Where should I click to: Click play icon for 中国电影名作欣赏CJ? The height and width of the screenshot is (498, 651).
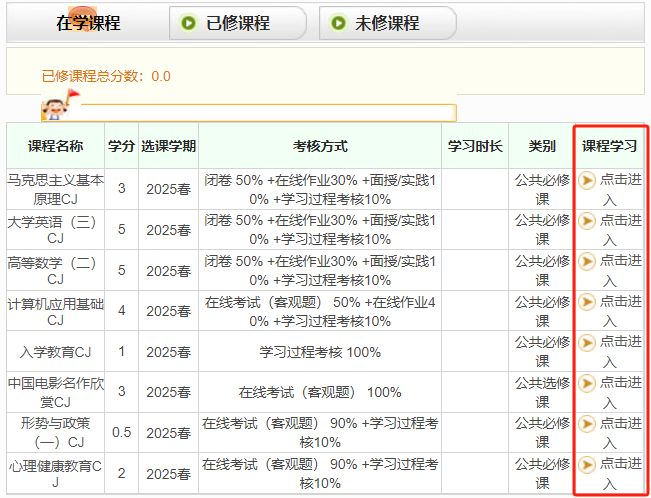coord(587,383)
